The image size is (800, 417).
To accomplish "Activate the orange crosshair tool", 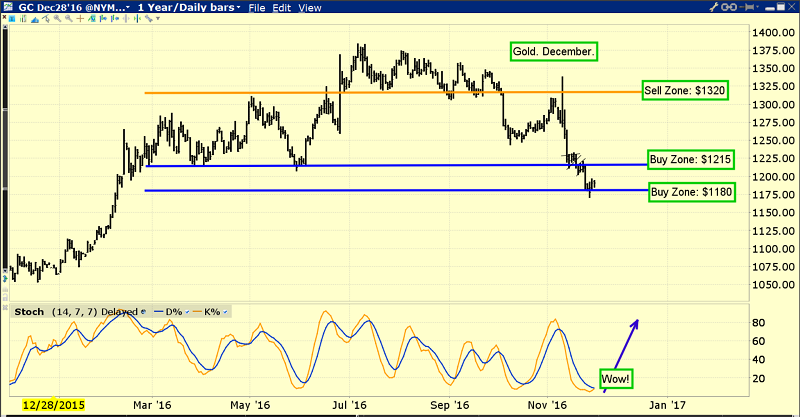I will click(80, 18).
